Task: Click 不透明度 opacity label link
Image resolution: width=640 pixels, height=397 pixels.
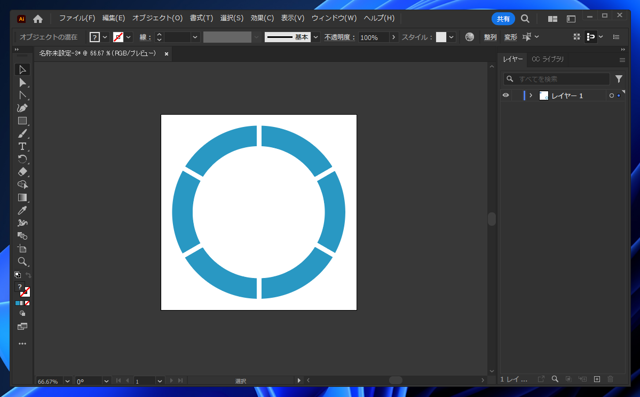Action: pos(340,37)
